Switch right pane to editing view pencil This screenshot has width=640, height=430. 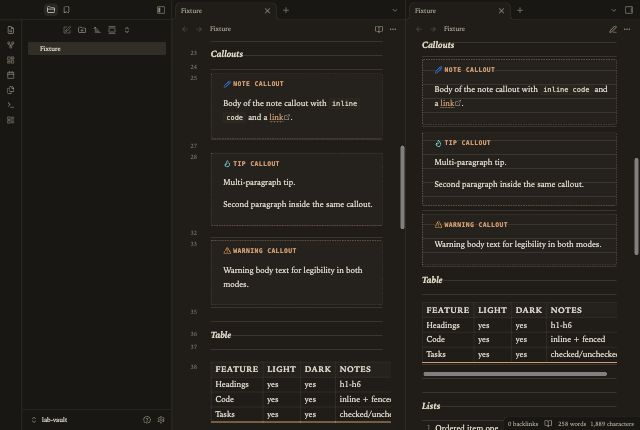coord(613,29)
